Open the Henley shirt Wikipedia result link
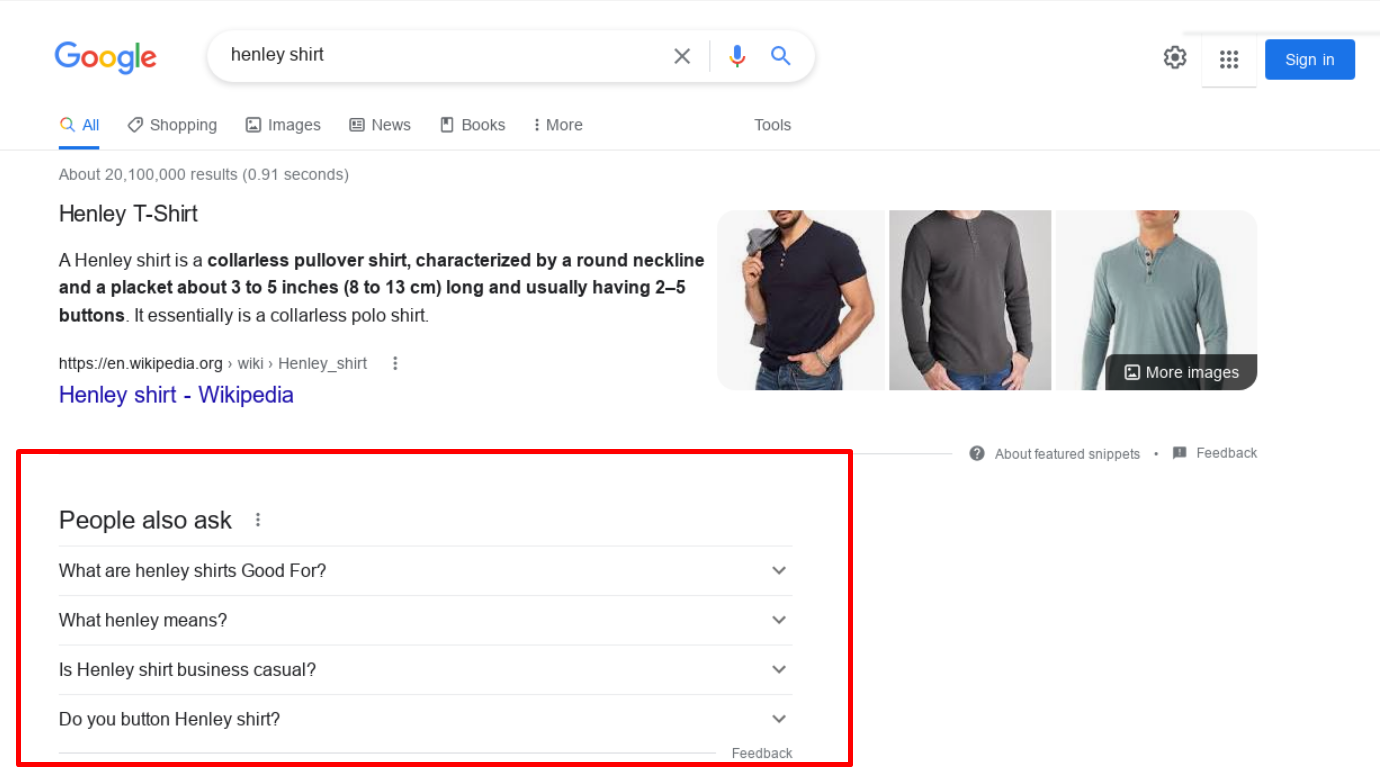The width and height of the screenshot is (1380, 774). coord(176,395)
